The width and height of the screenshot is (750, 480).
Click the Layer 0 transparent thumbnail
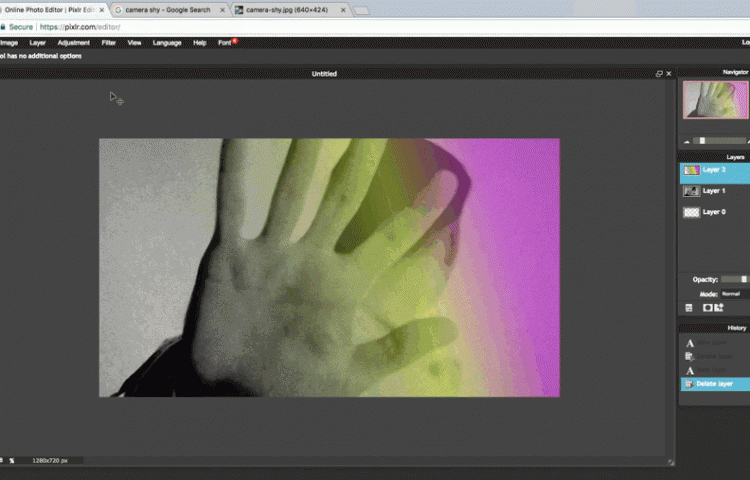691,212
